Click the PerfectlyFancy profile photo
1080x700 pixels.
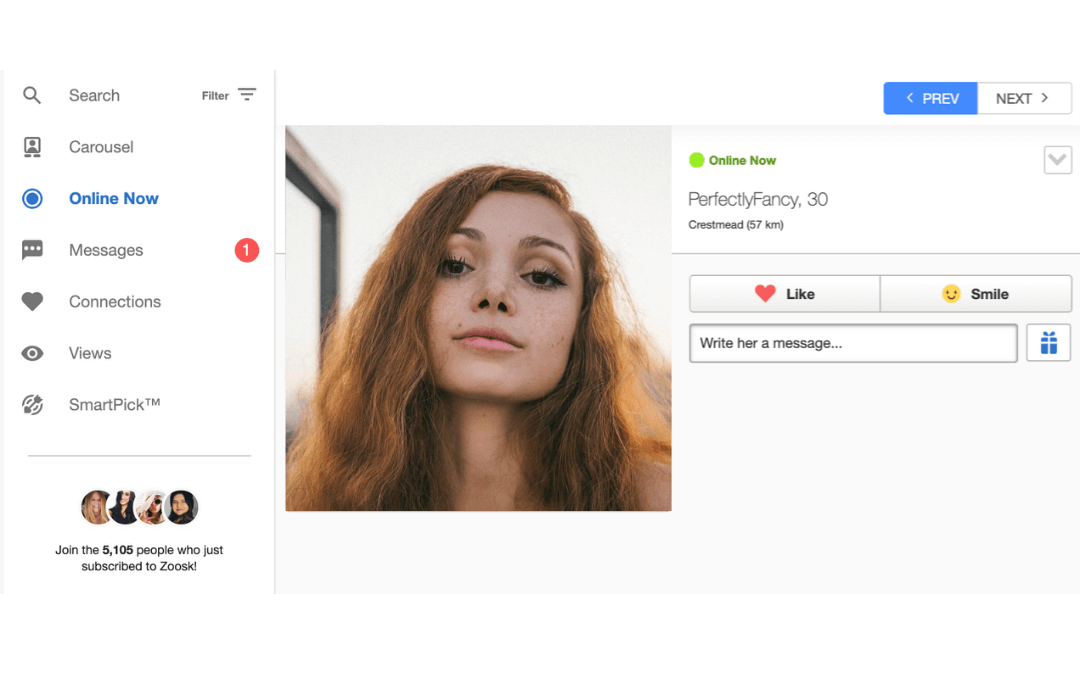(478, 318)
